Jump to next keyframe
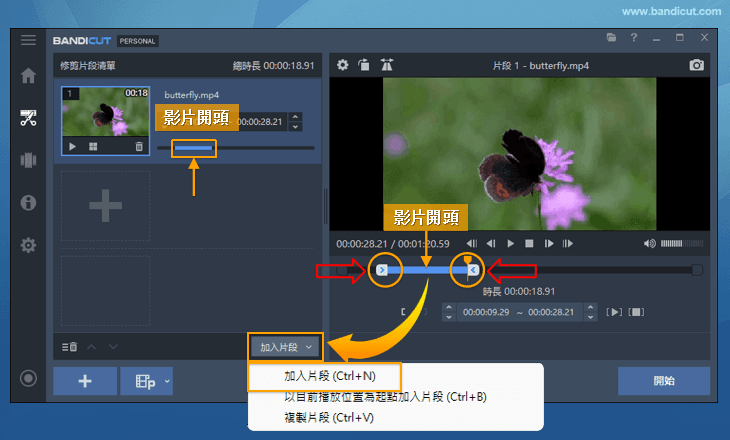 [x=568, y=244]
